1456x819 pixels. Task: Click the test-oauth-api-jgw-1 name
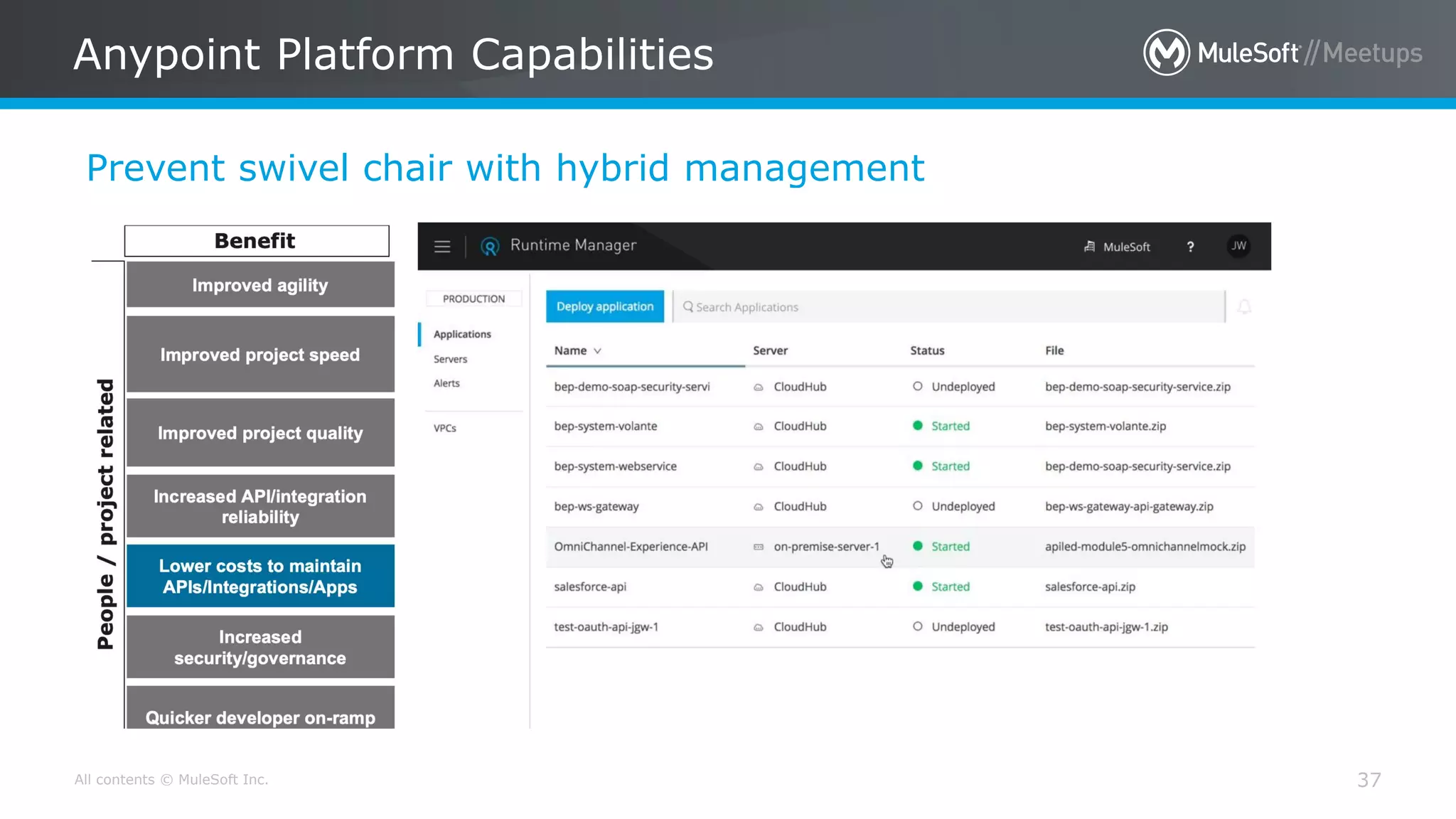(x=606, y=627)
